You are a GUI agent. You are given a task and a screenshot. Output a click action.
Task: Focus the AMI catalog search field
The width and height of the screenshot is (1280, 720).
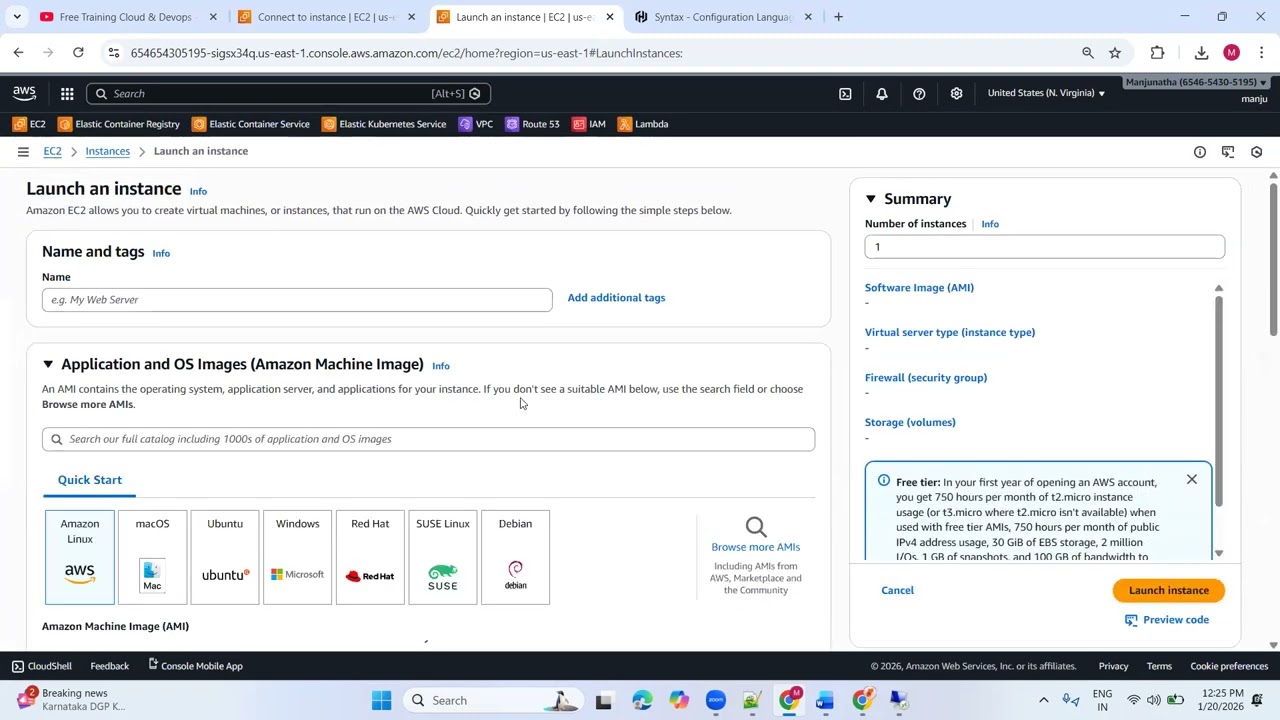point(428,439)
